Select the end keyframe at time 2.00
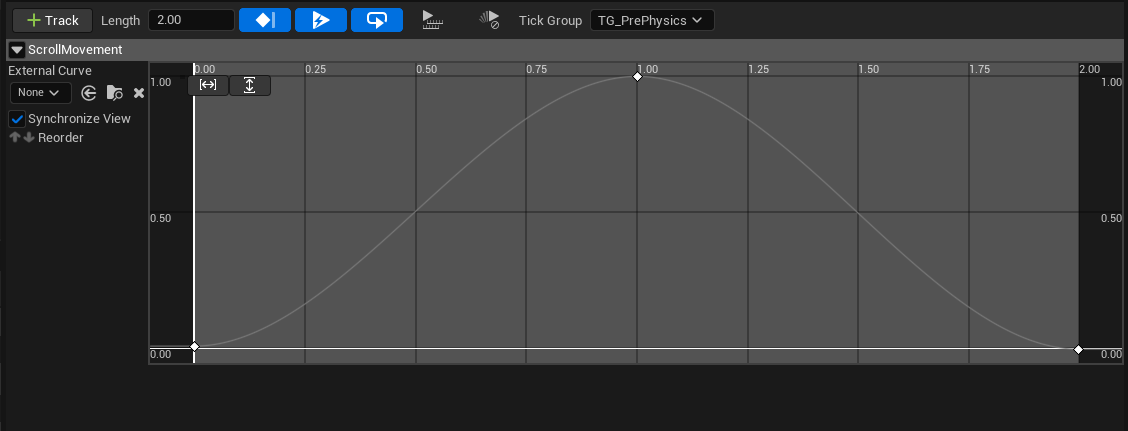The image size is (1128, 431). pyautogui.click(x=1078, y=349)
